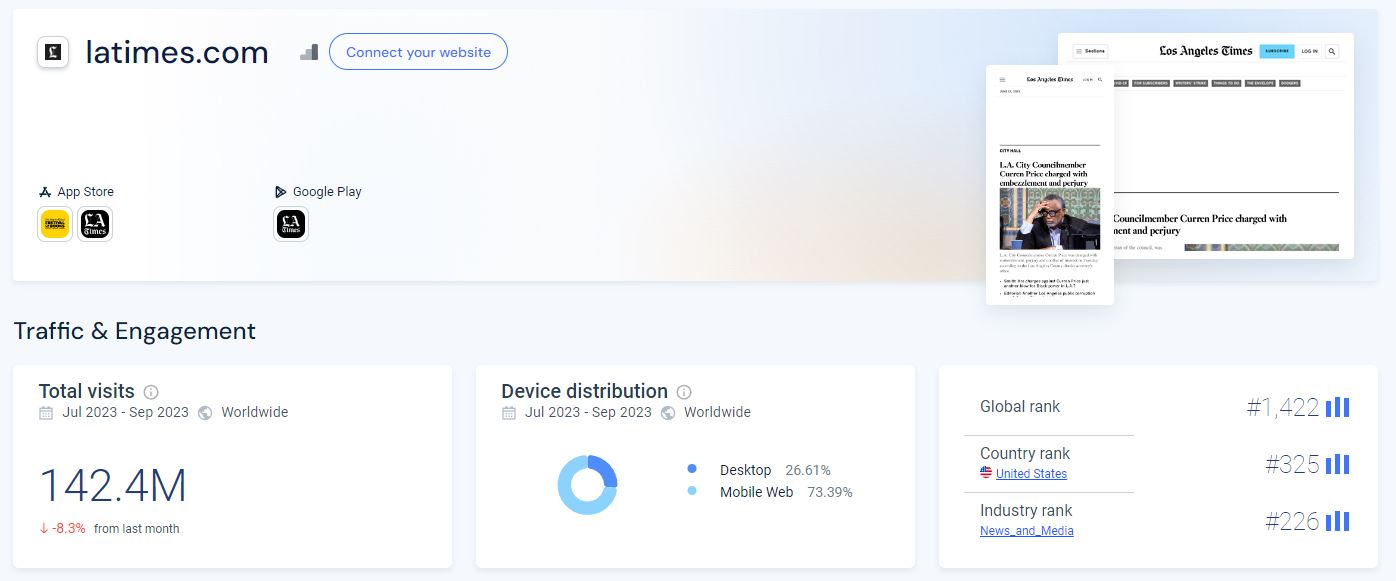Click Log In in the desktop preview
The height and width of the screenshot is (581, 1396).
pos(1310,51)
